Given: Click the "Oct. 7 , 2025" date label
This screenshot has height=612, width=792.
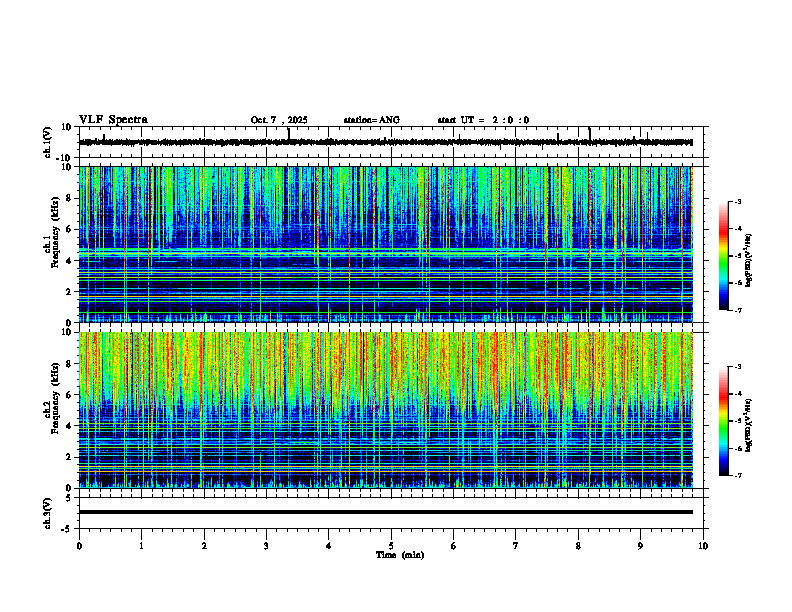Looking at the screenshot, I should (279, 120).
